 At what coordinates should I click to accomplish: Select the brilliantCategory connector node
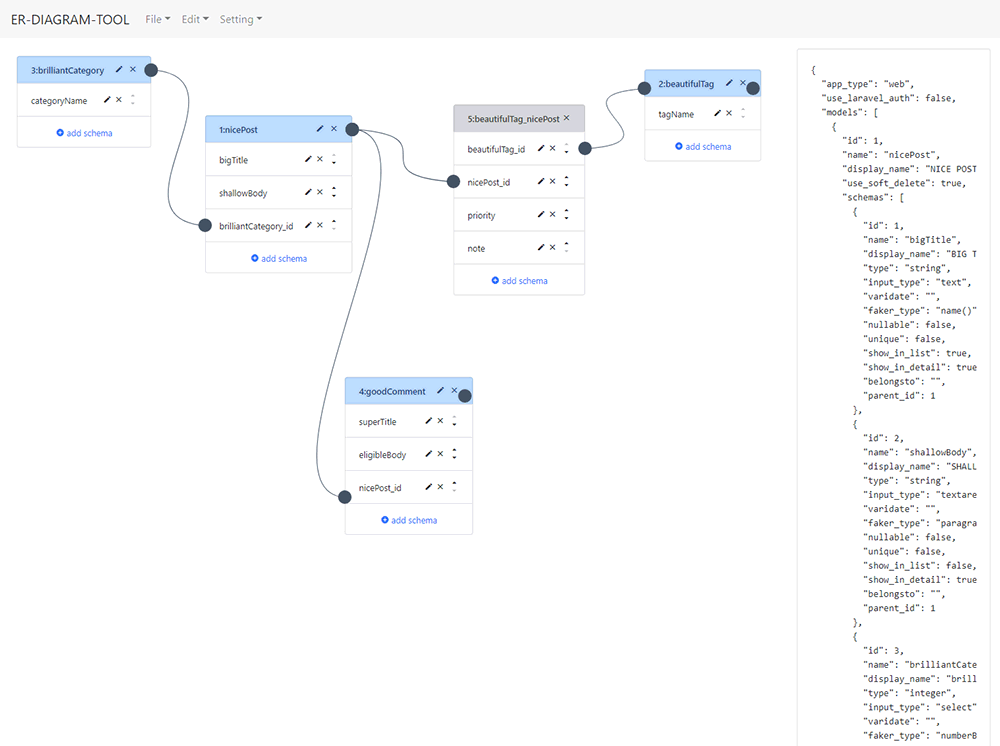(151, 70)
